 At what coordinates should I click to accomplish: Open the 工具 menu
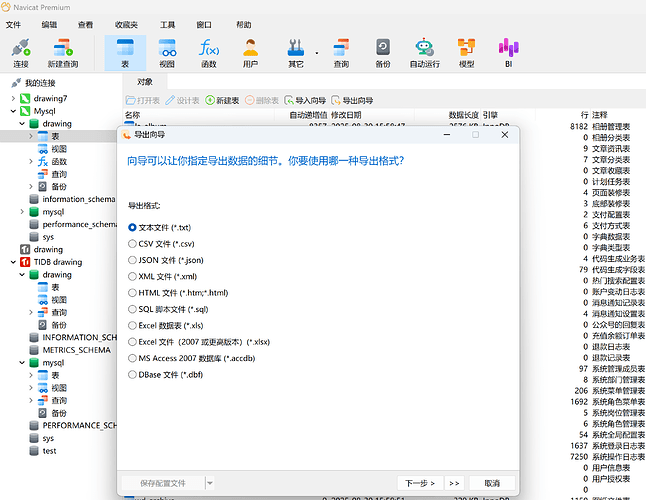pos(167,25)
